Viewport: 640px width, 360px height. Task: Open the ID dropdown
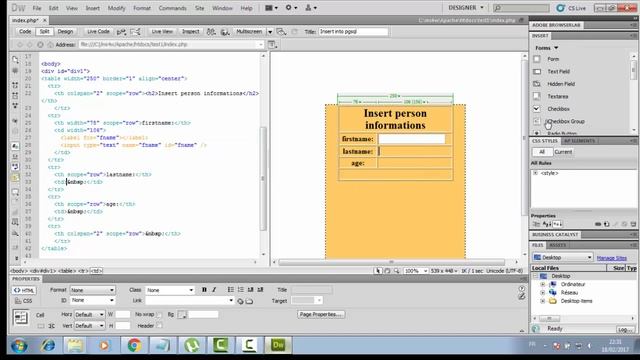click(x=92, y=300)
